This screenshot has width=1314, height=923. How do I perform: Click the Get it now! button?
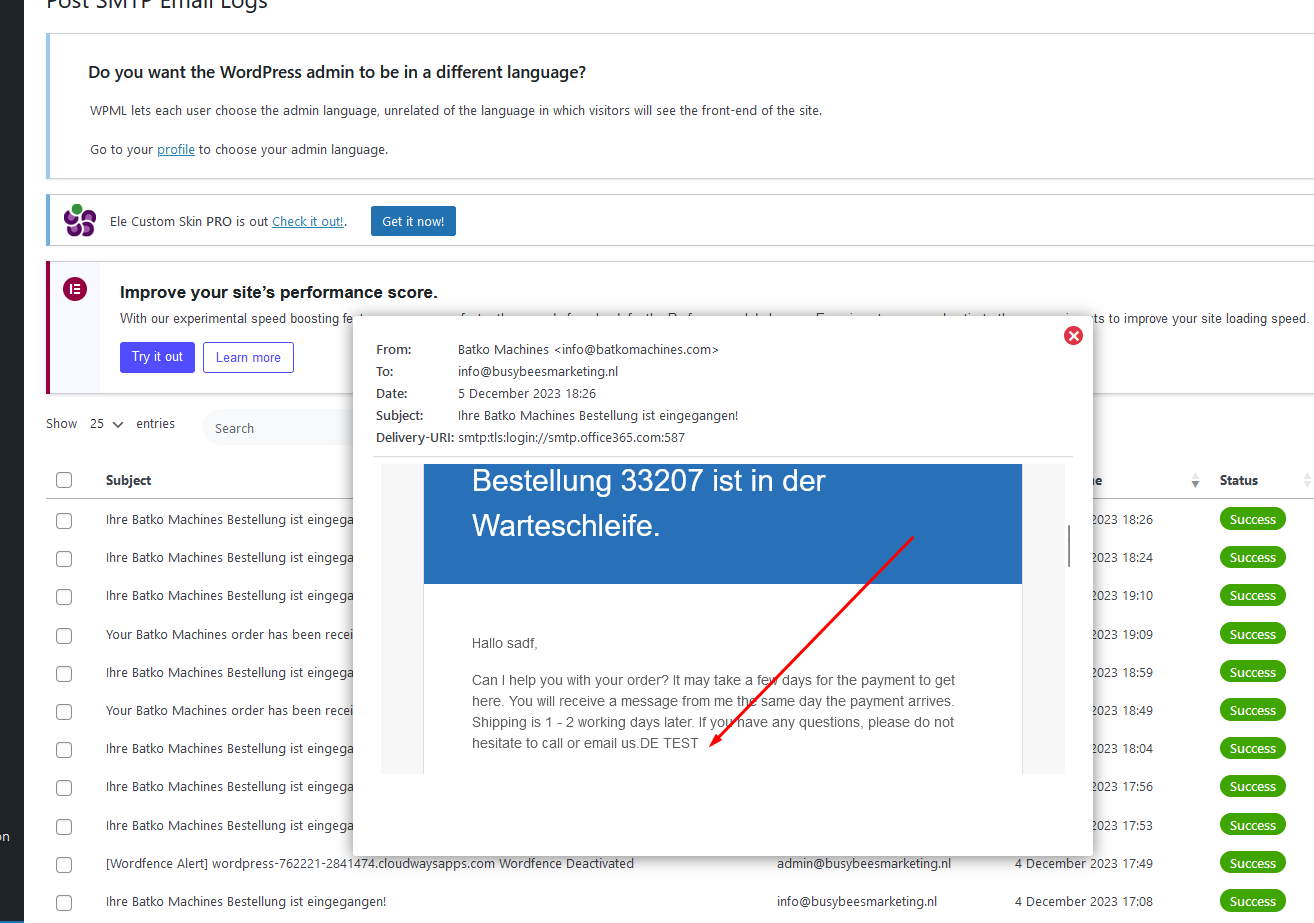coord(413,221)
